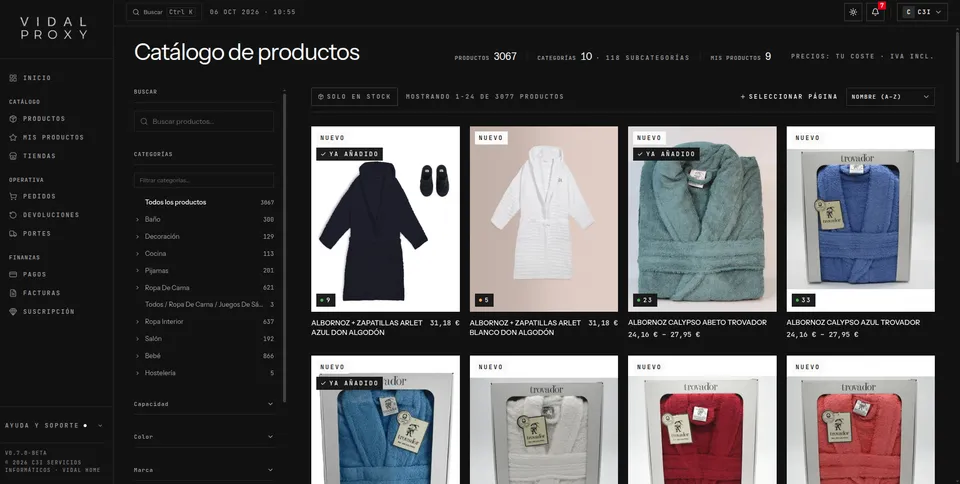The image size is (960, 484).
Task: Expand the Capacidad filter section
Action: point(204,404)
